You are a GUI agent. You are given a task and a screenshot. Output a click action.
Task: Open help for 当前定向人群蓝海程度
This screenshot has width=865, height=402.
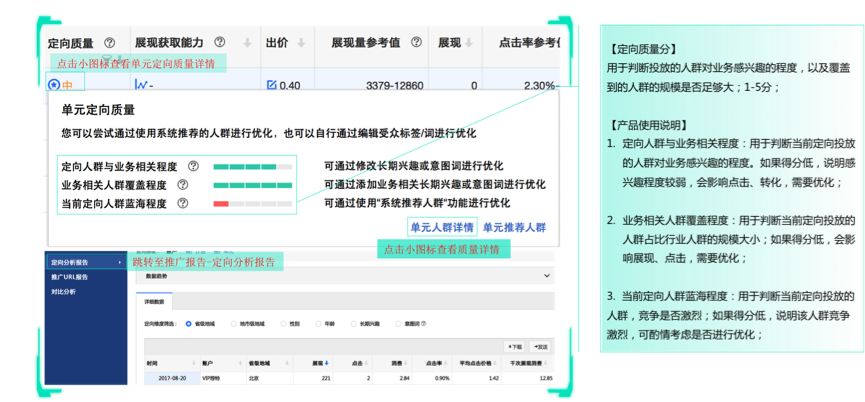tap(183, 203)
